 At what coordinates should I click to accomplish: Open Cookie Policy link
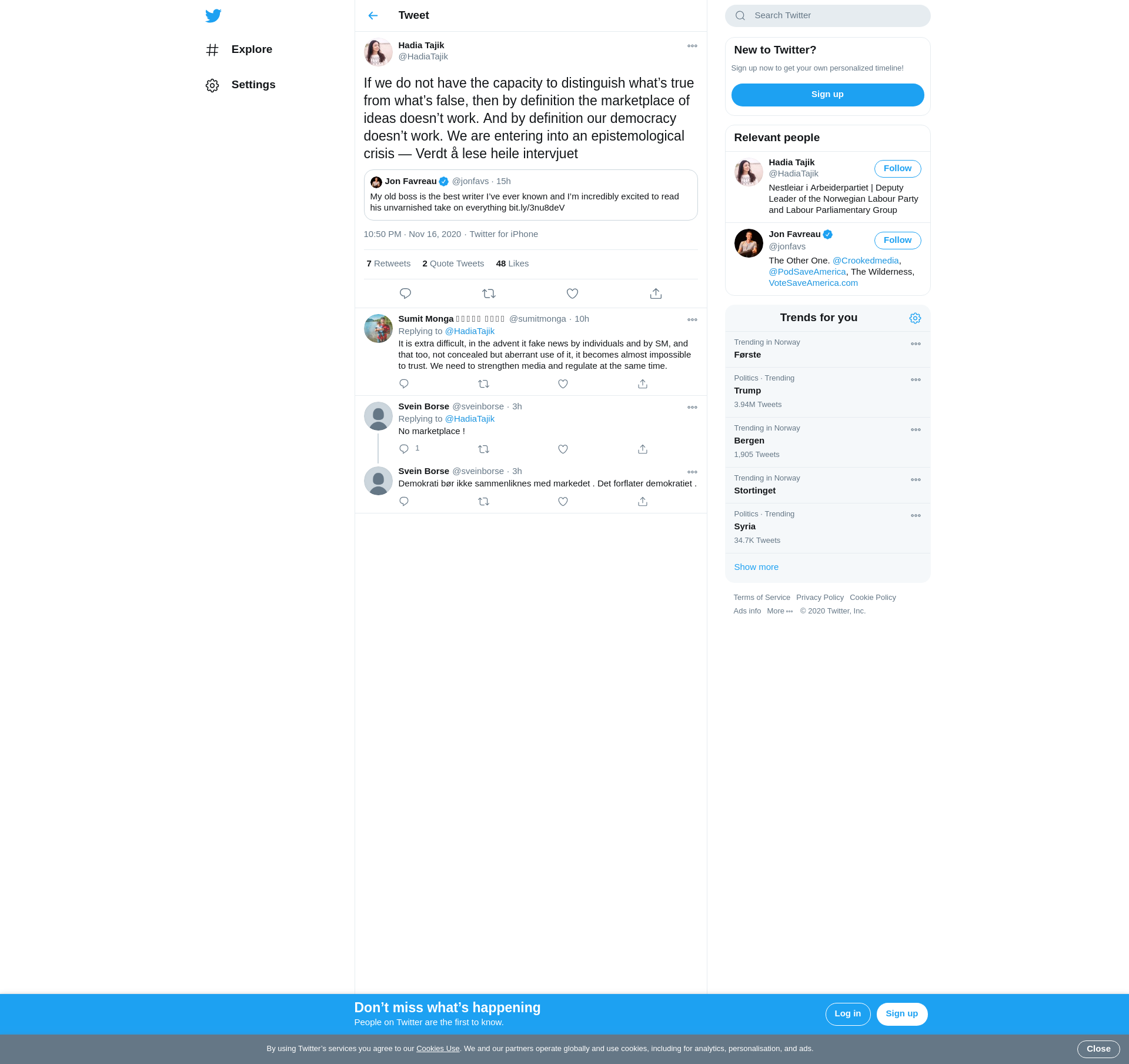(x=873, y=598)
